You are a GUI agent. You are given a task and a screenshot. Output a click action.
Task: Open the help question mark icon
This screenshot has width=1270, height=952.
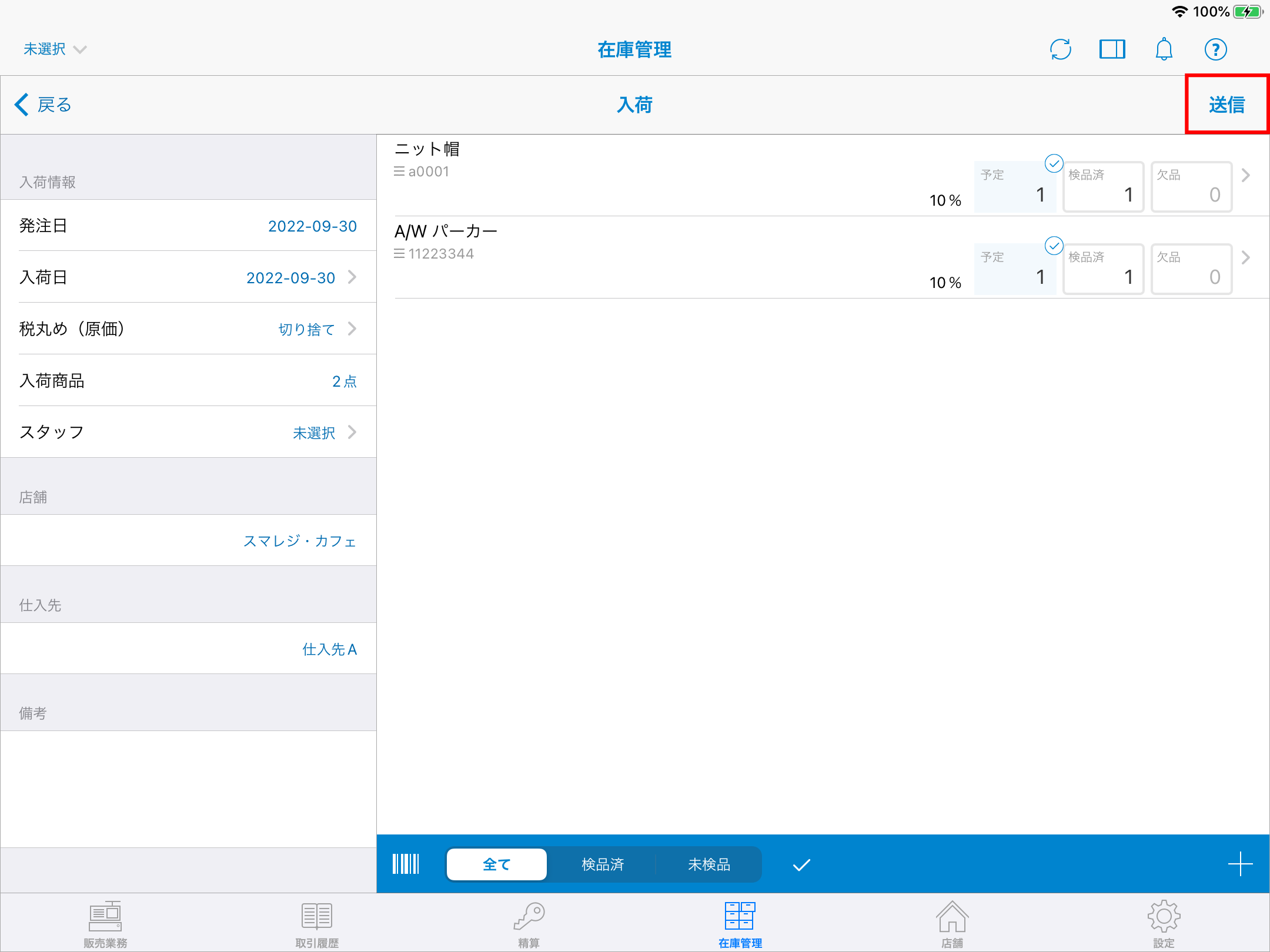click(x=1215, y=49)
